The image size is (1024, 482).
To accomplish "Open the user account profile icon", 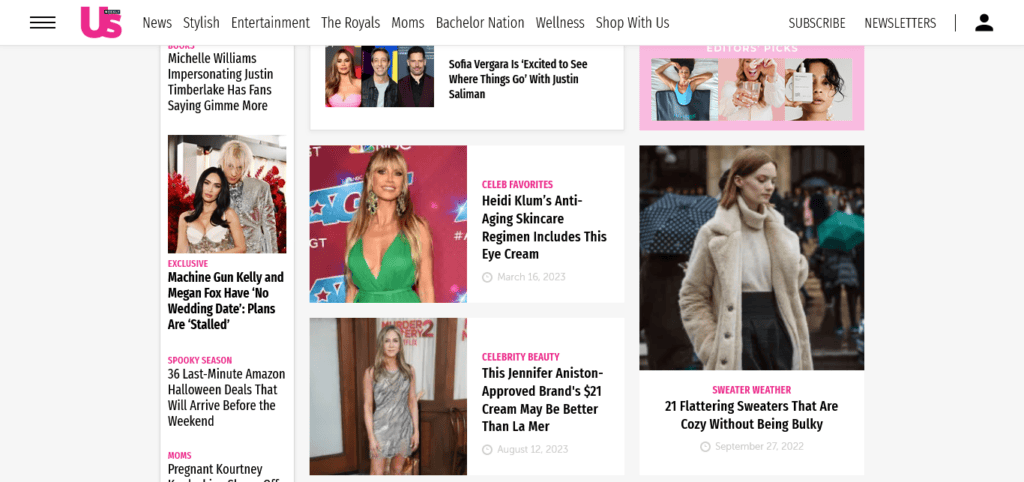I will click(x=984, y=22).
